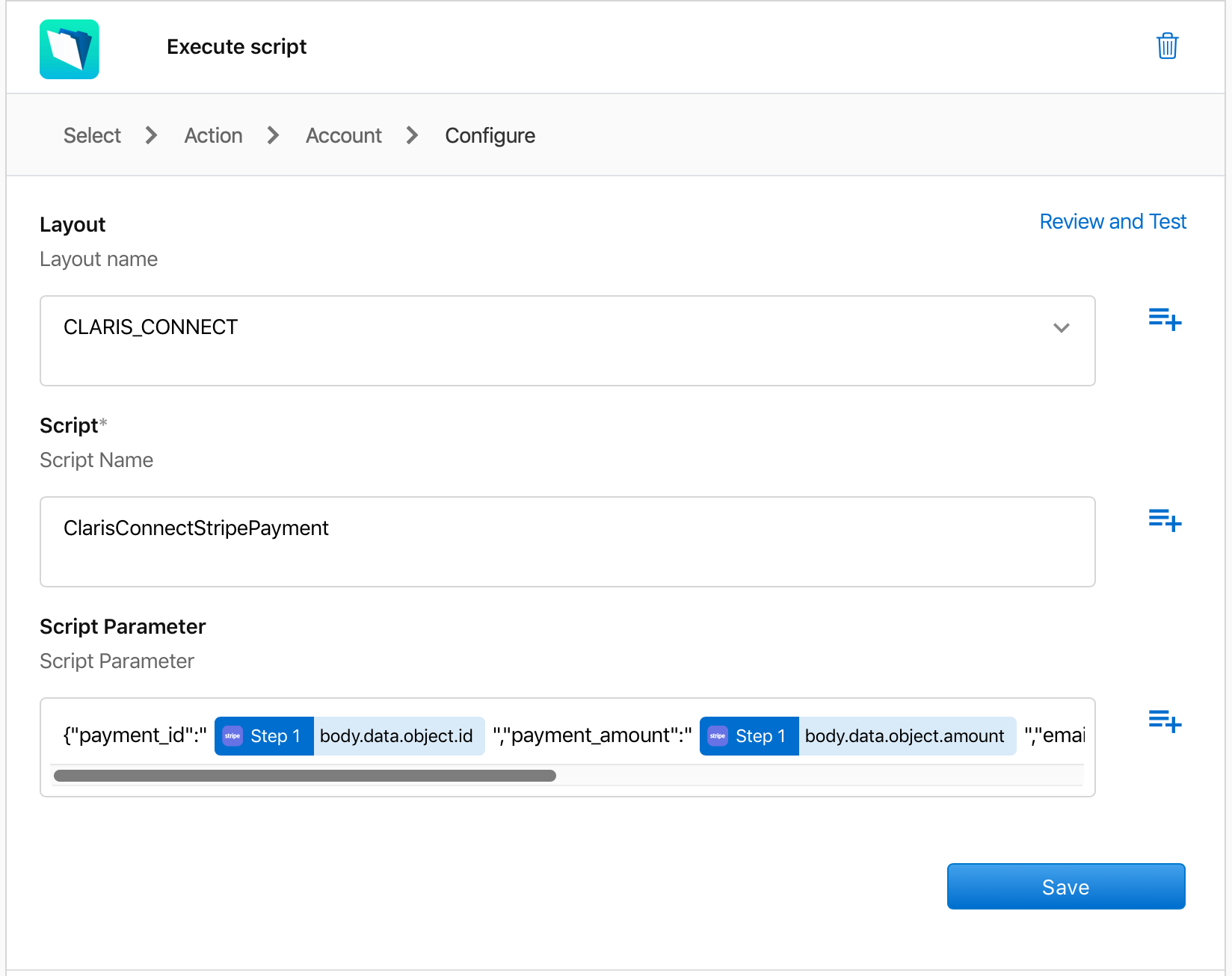This screenshot has height=976, width=1232.
Task: Go to the Action breadcrumb step
Action: 213,135
